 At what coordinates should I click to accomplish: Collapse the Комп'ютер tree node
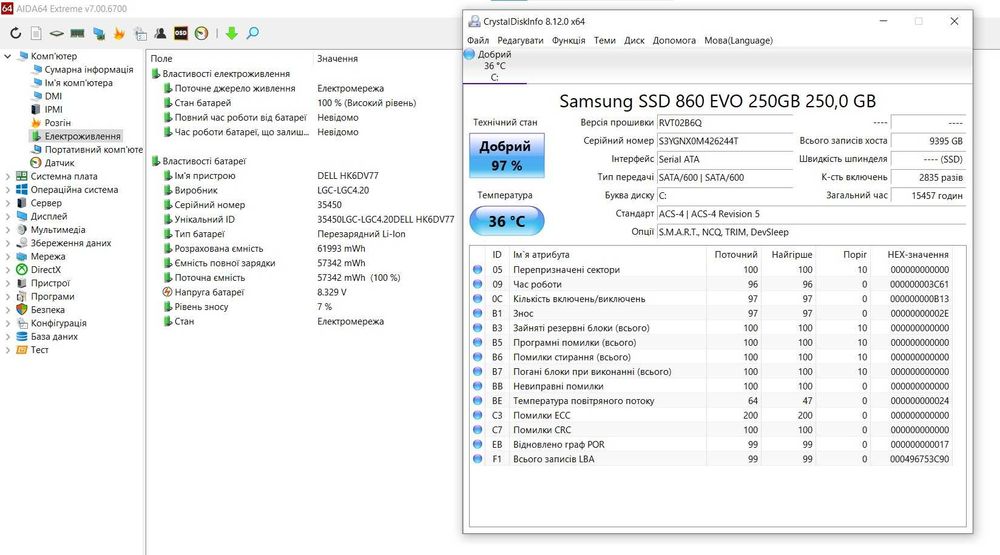[x=8, y=56]
